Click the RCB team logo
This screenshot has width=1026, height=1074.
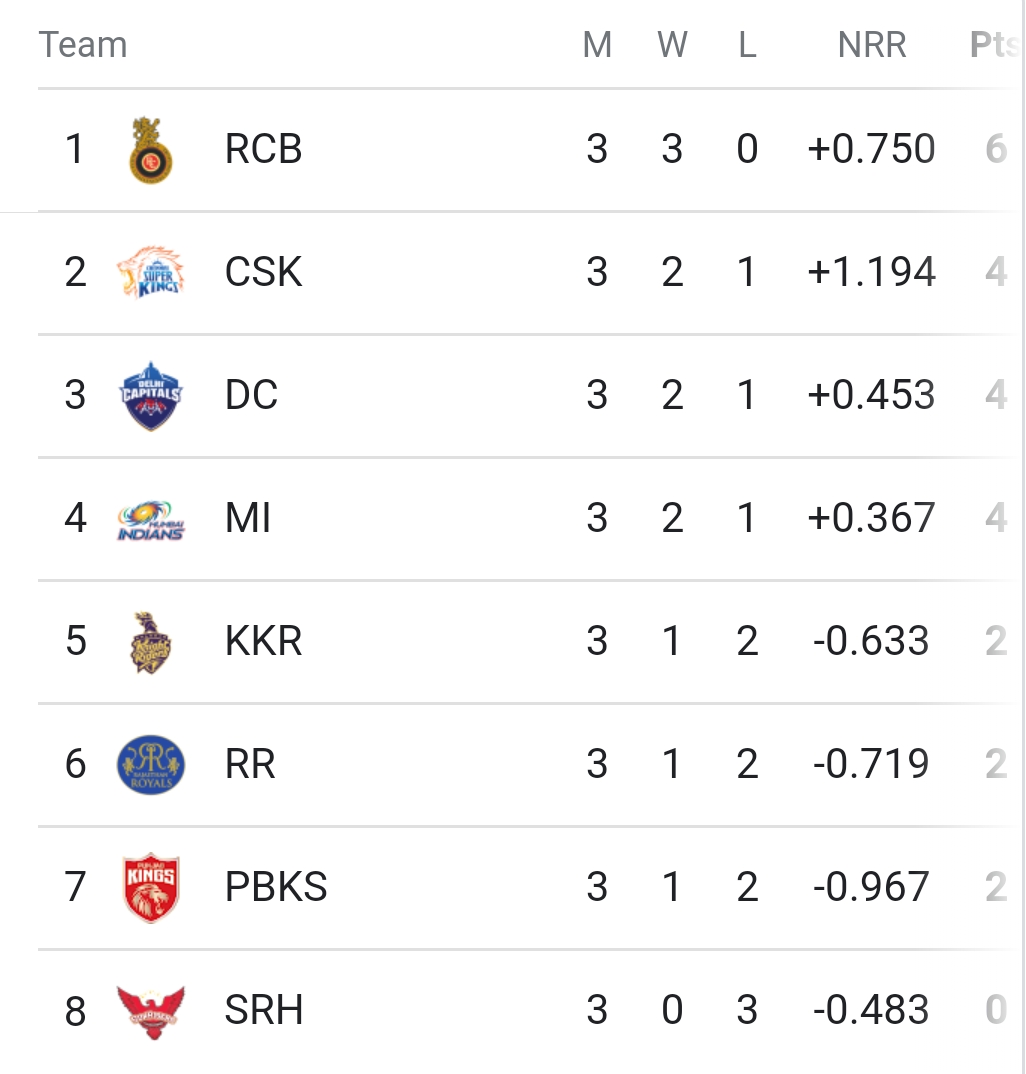151,150
